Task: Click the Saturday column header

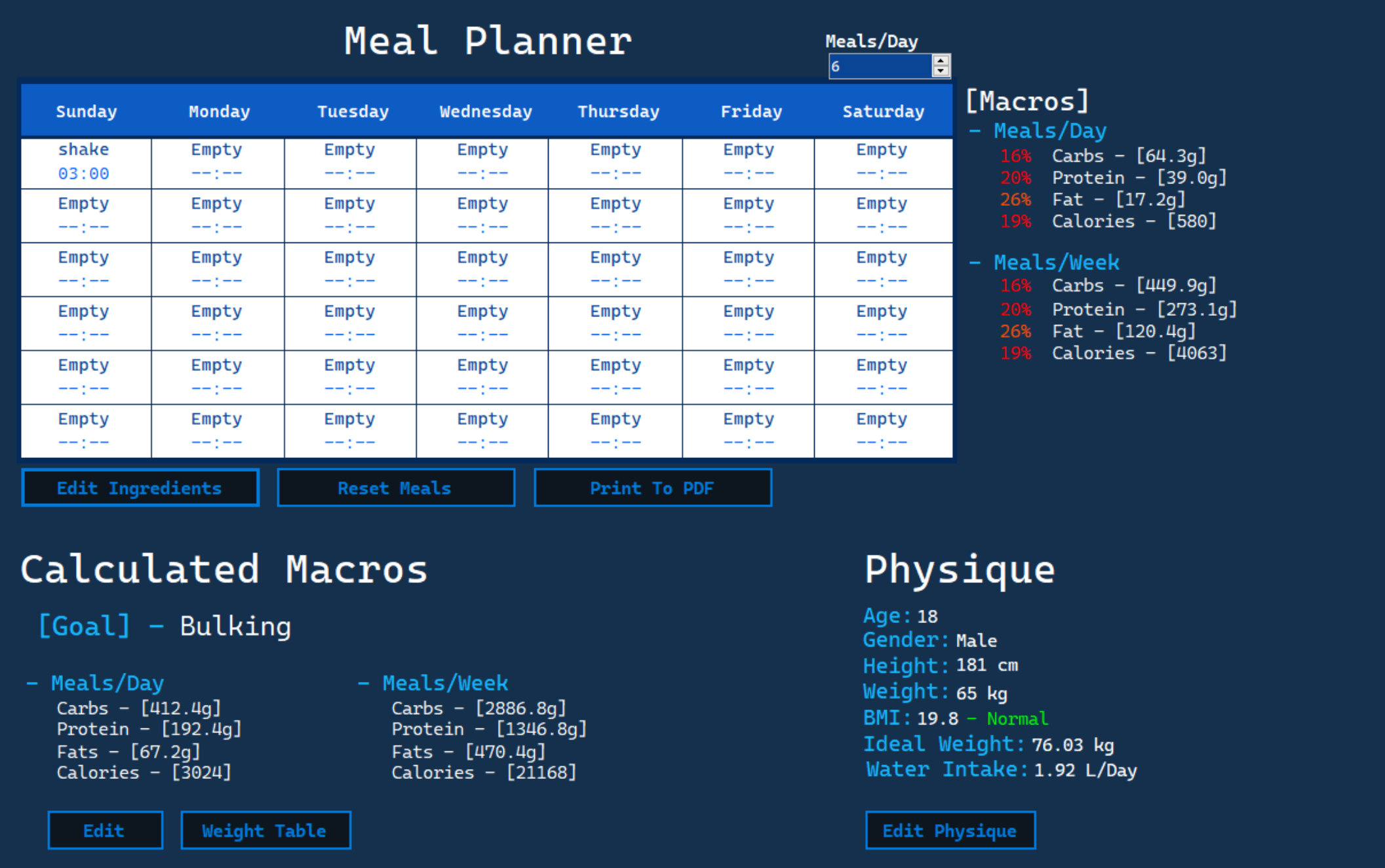Action: [883, 111]
